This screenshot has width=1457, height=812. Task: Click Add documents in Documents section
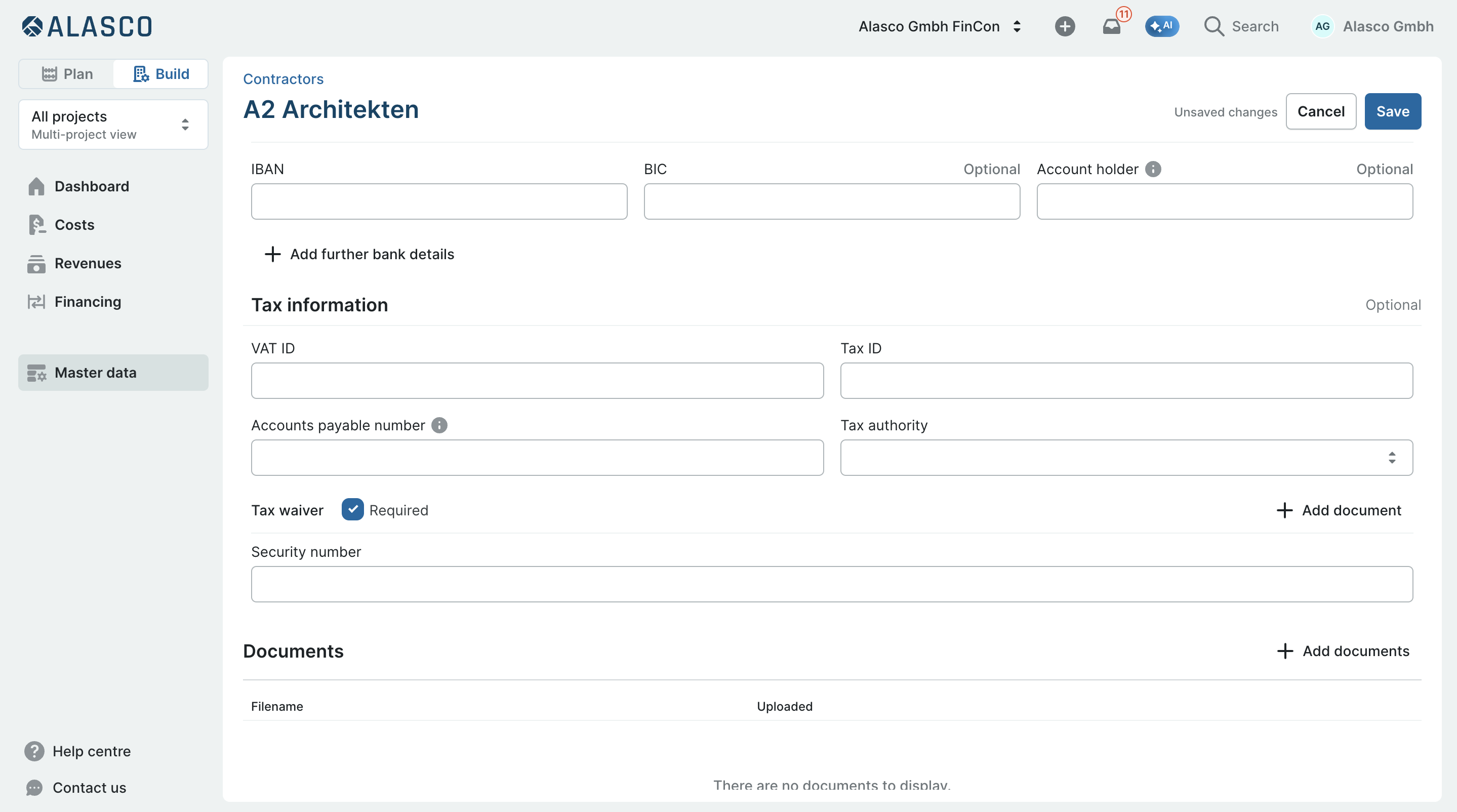click(1343, 652)
